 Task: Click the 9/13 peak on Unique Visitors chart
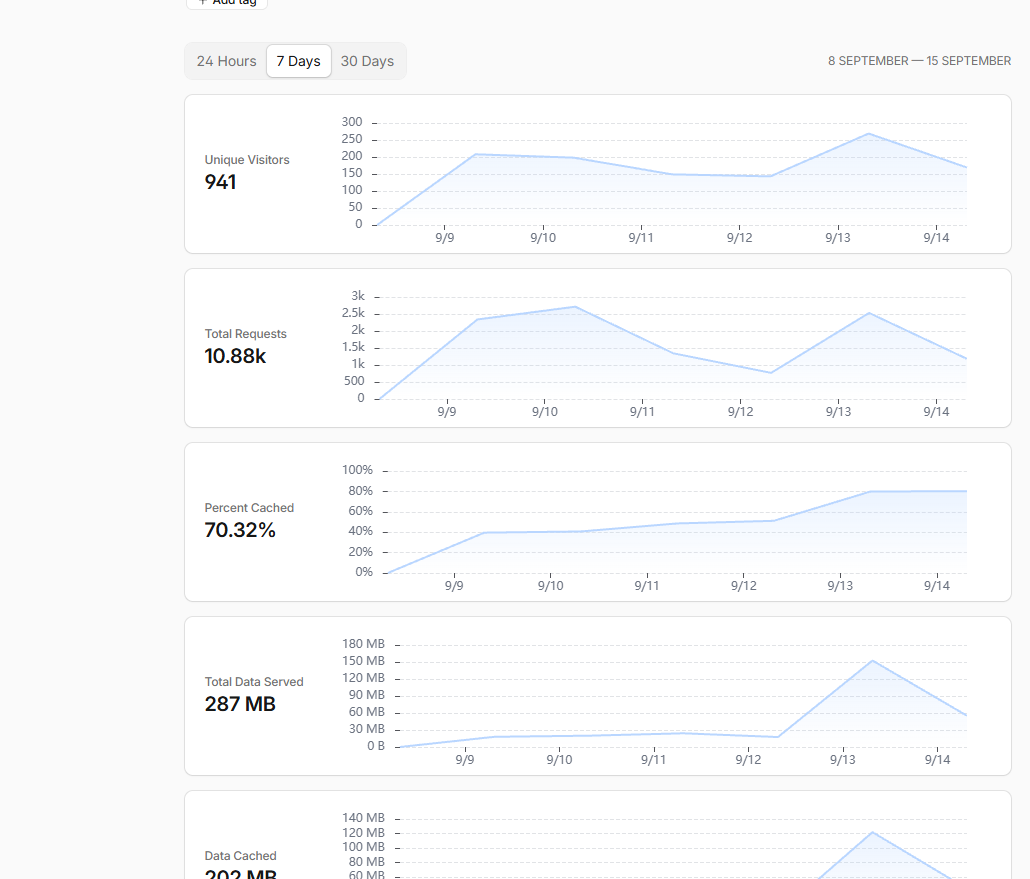pos(869,134)
